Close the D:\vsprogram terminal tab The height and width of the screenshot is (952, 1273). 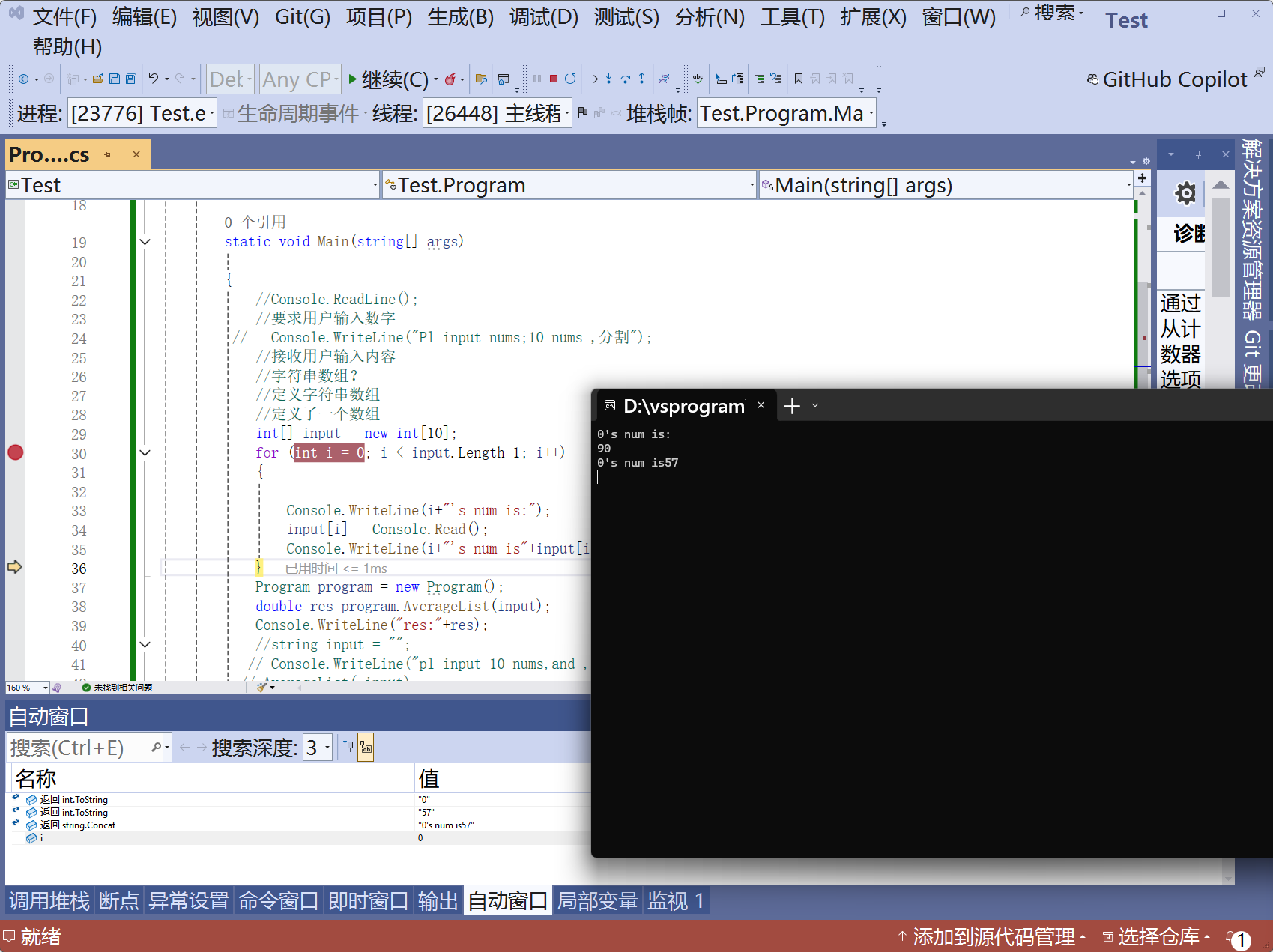(x=761, y=405)
